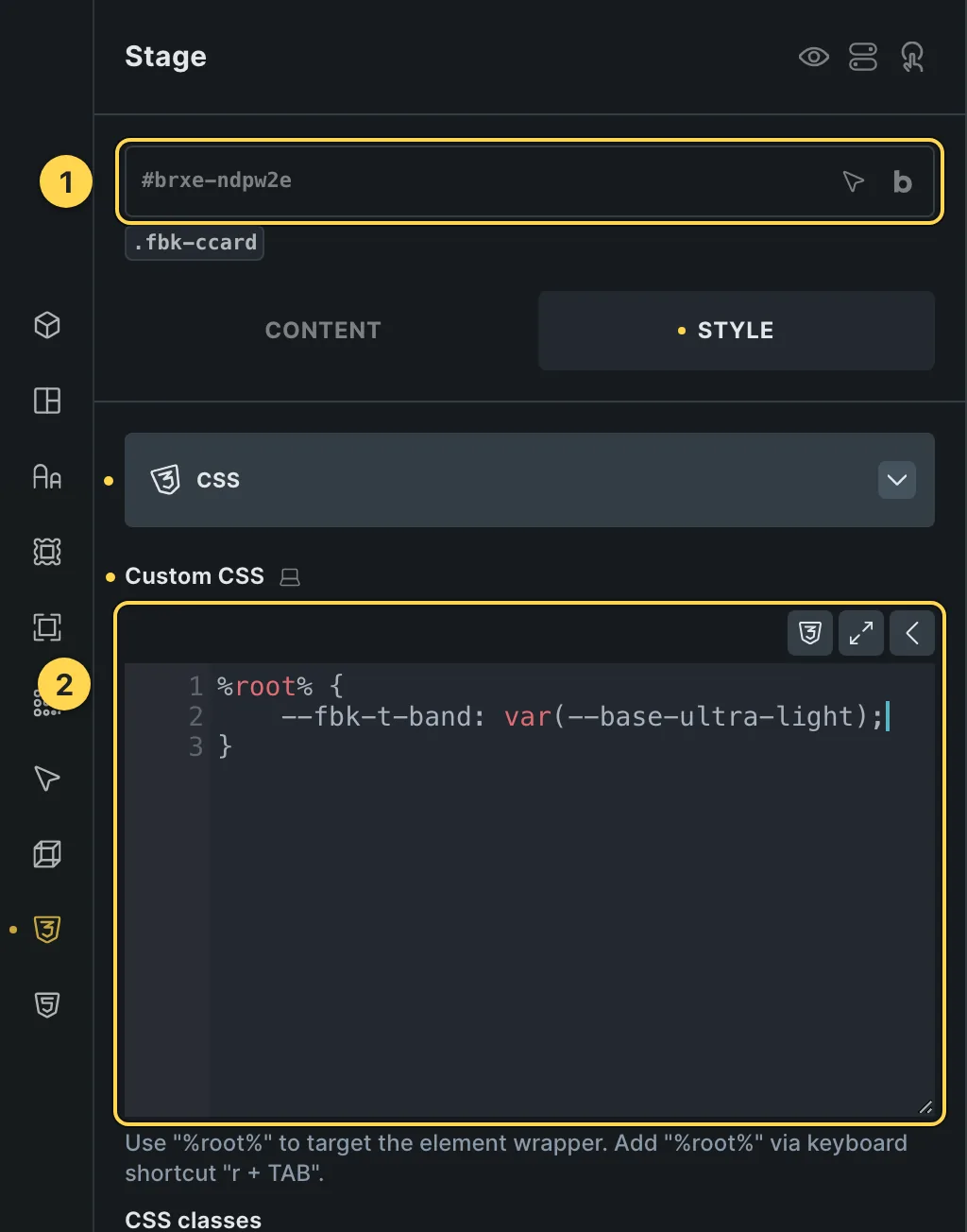967x1232 pixels.
Task: Click line 1 %root% in code editor
Action: pos(265,686)
